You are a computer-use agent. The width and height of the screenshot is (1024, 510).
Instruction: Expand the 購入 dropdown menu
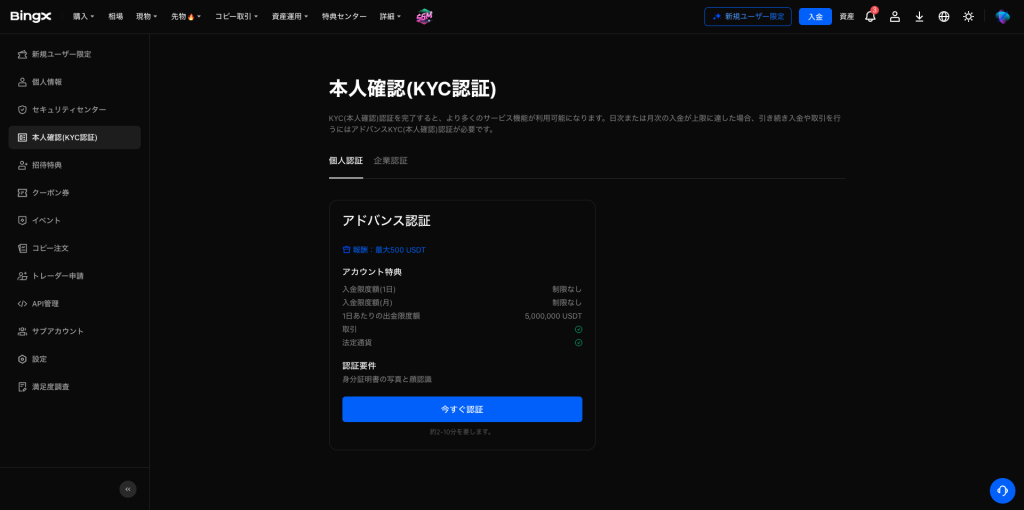[x=83, y=17]
